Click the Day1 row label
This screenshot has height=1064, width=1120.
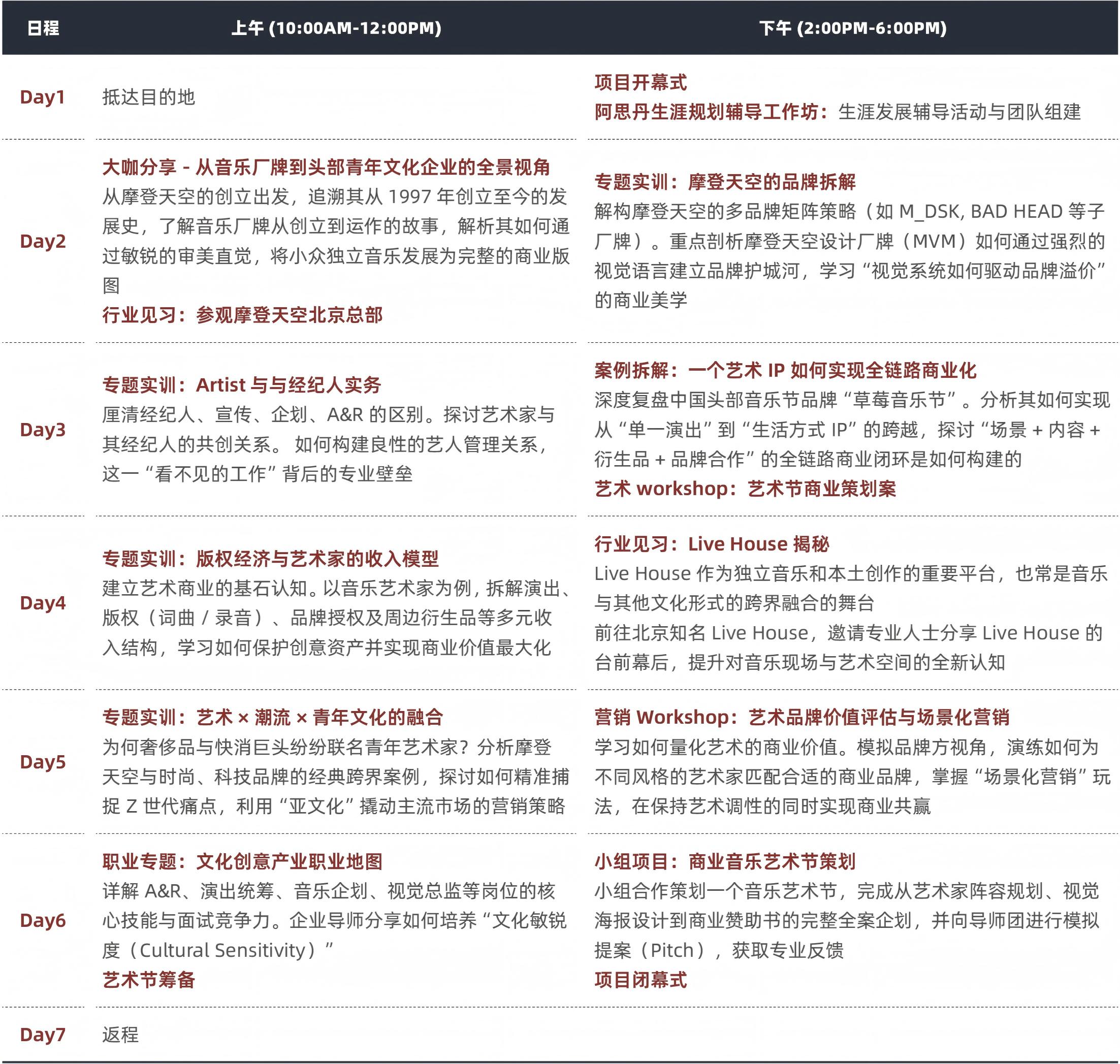pos(43,97)
